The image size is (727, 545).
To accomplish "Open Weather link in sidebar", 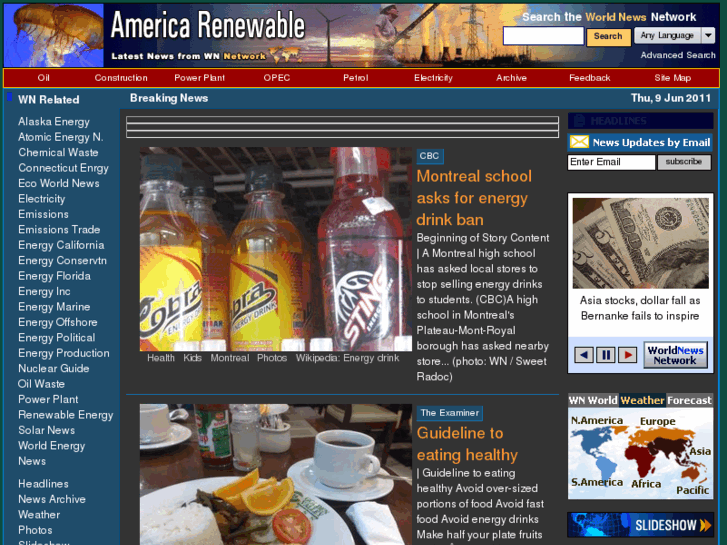I will pos(39,514).
